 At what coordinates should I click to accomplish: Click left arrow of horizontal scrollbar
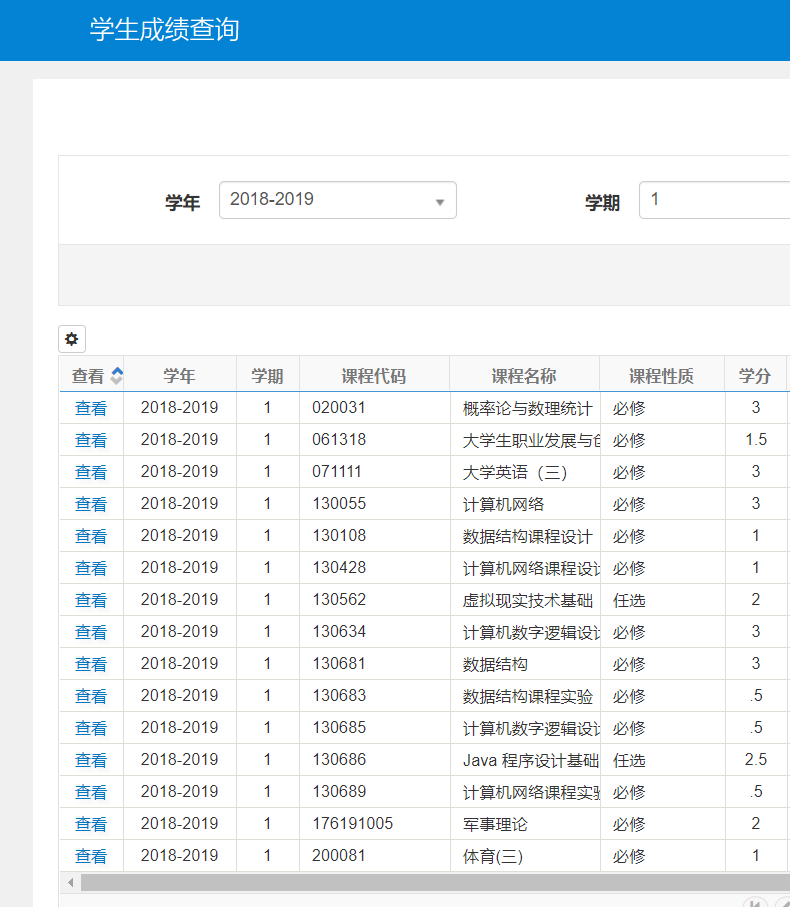(70, 883)
